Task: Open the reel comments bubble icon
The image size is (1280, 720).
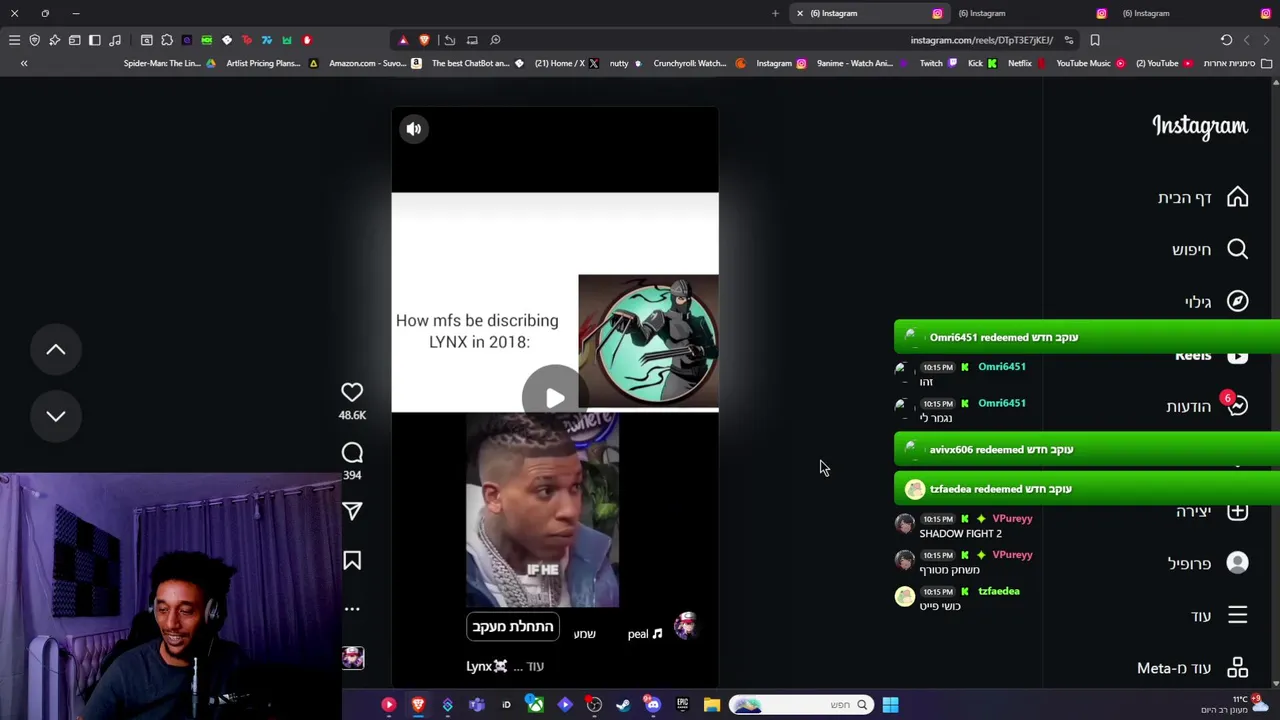Action: click(352, 453)
